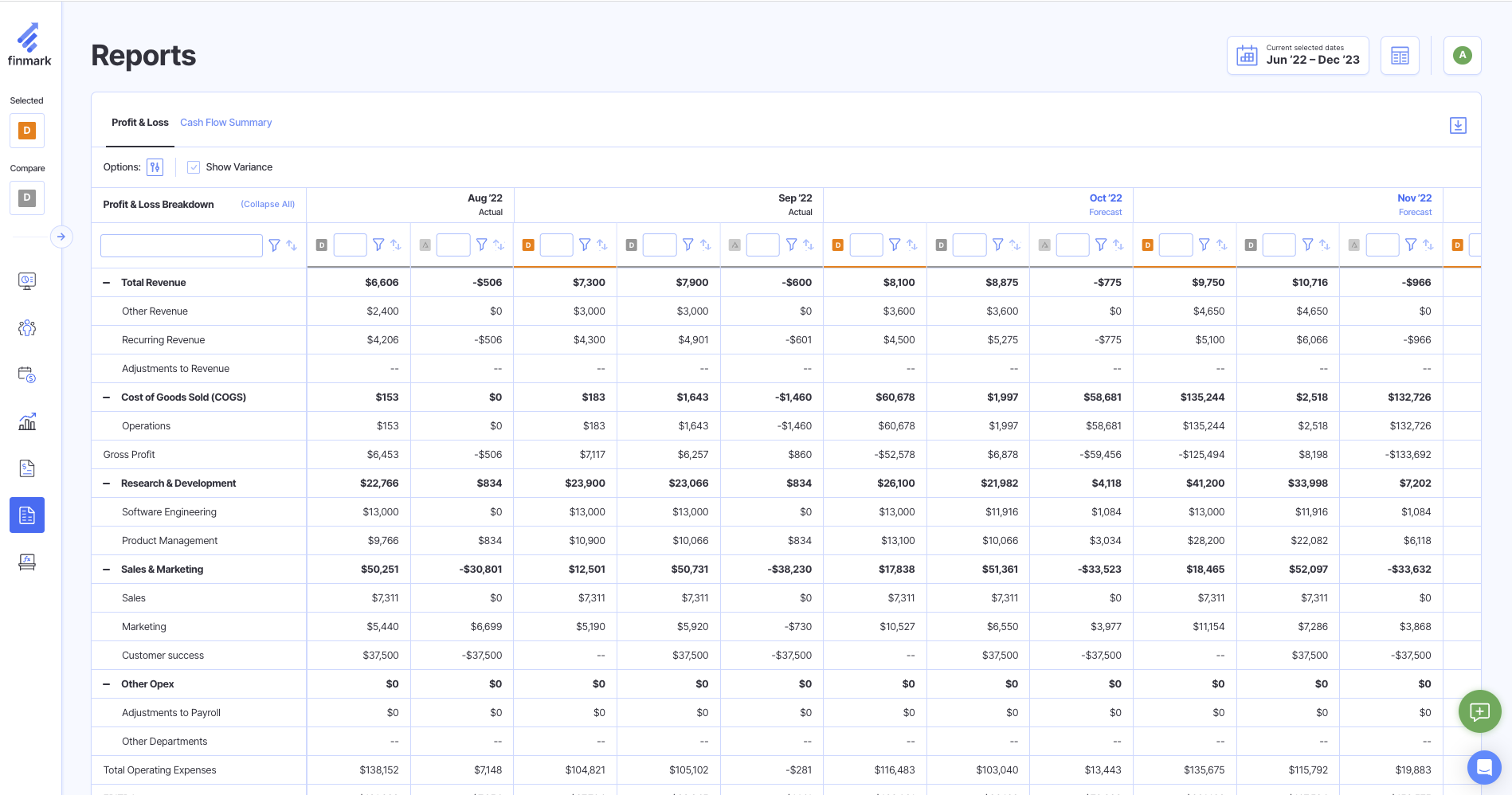Click the reports icon in sidebar
The image size is (1512, 795).
(x=27, y=515)
